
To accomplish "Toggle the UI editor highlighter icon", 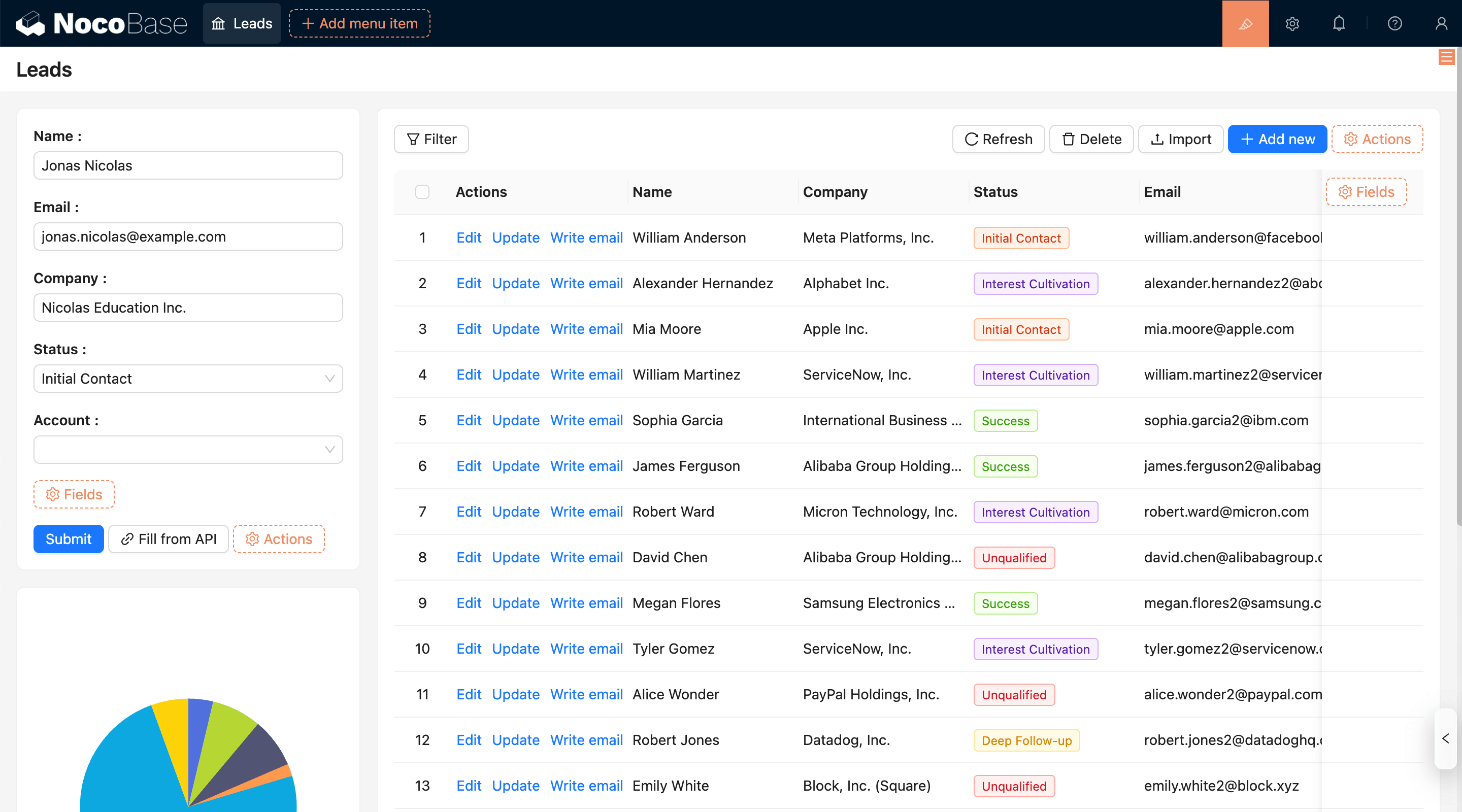I will (x=1245, y=23).
